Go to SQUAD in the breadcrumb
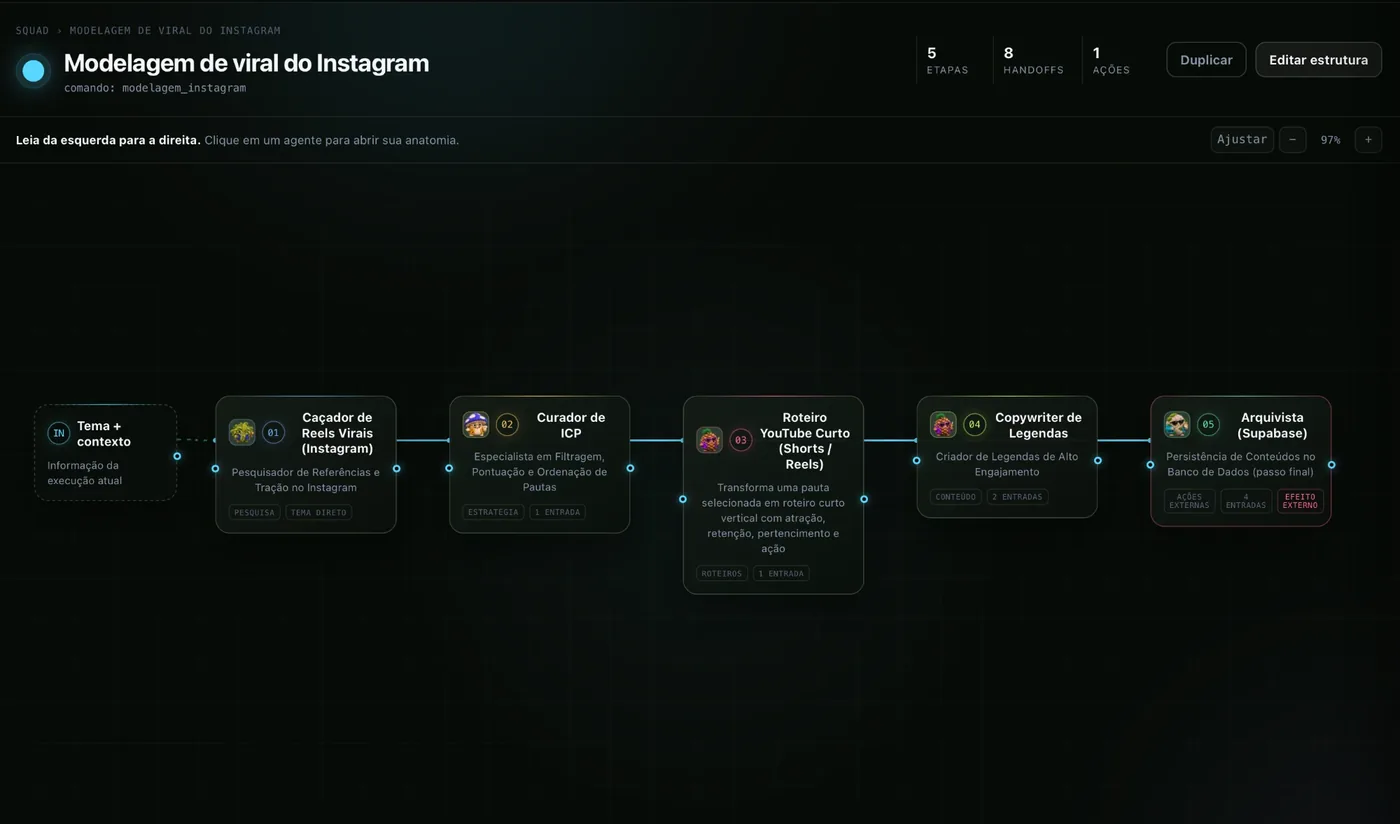1400x824 pixels. [32, 31]
